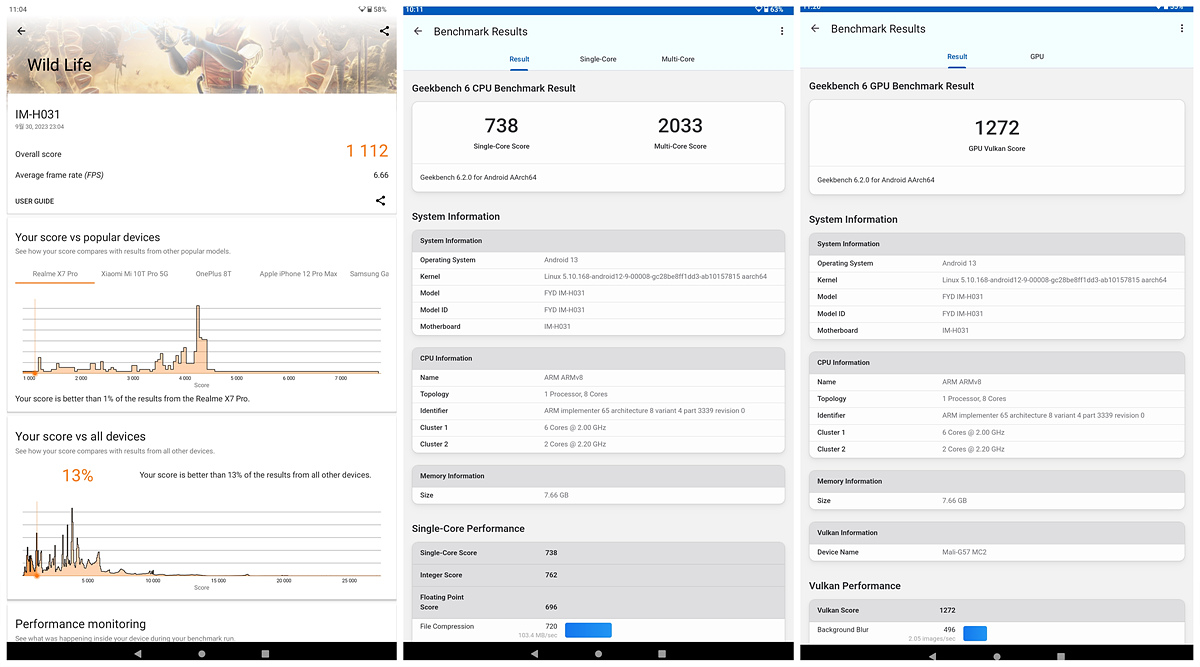
Task: Select the Realme X7 Pro comparison tab
Action: click(x=55, y=274)
